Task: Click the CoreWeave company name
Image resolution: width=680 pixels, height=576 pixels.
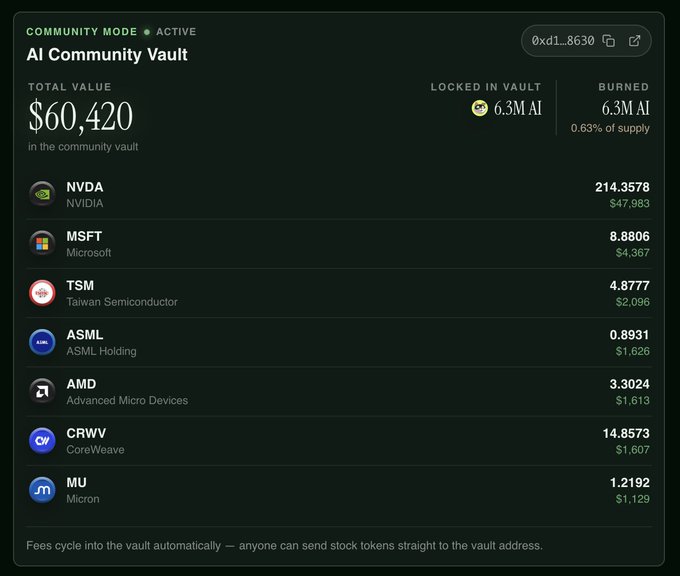Action: (x=95, y=449)
